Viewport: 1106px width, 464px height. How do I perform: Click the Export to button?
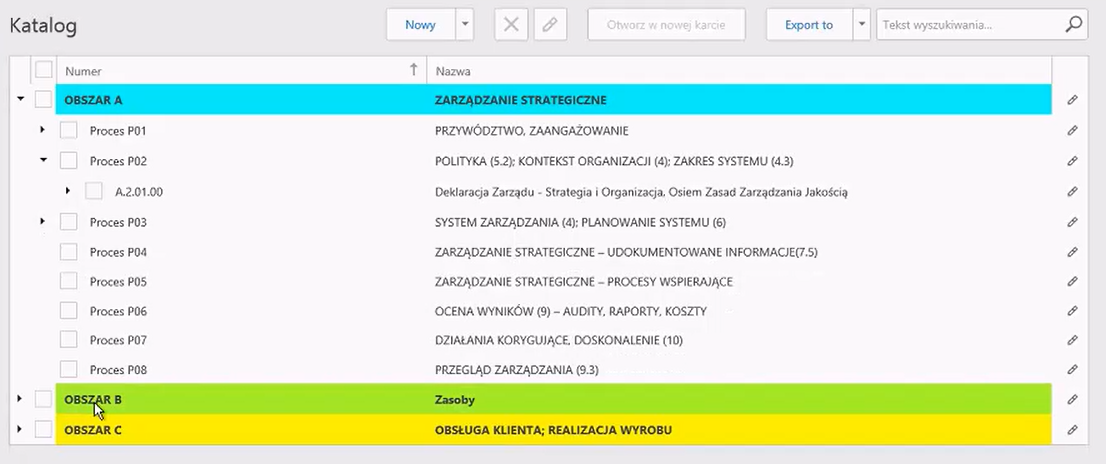coord(809,25)
